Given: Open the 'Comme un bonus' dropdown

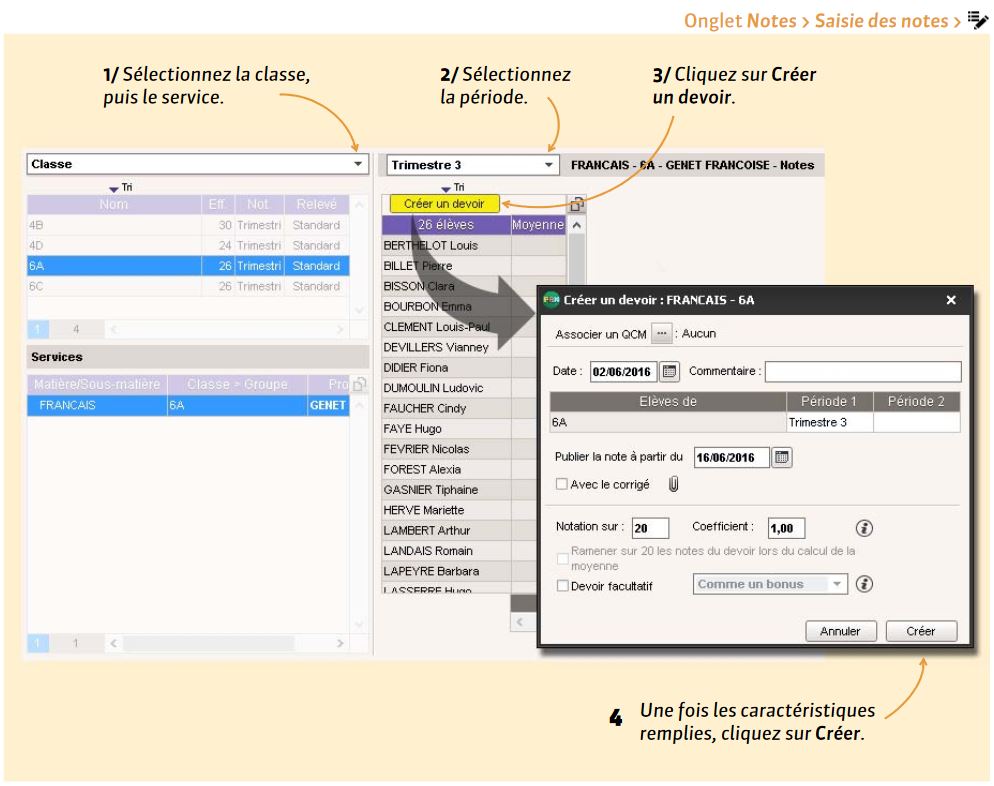Looking at the screenshot, I should (x=837, y=584).
